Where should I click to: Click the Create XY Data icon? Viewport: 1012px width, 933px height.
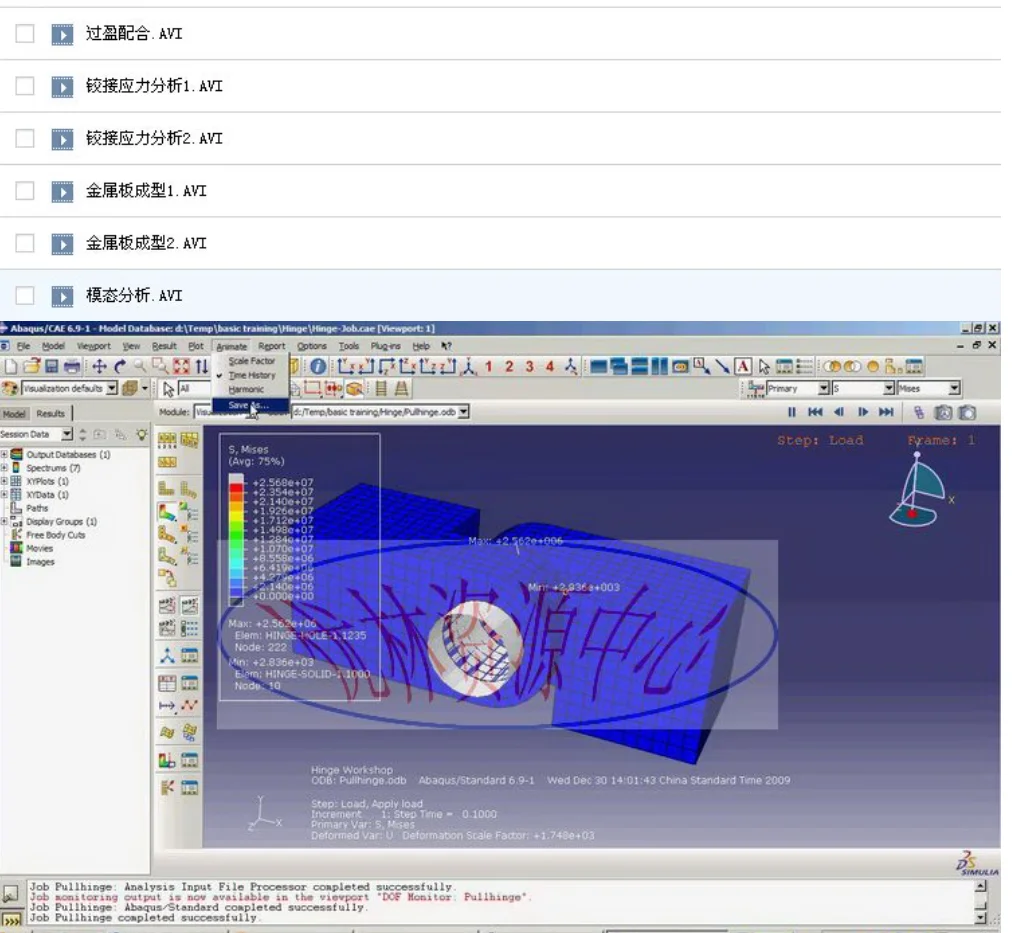[x=167, y=683]
